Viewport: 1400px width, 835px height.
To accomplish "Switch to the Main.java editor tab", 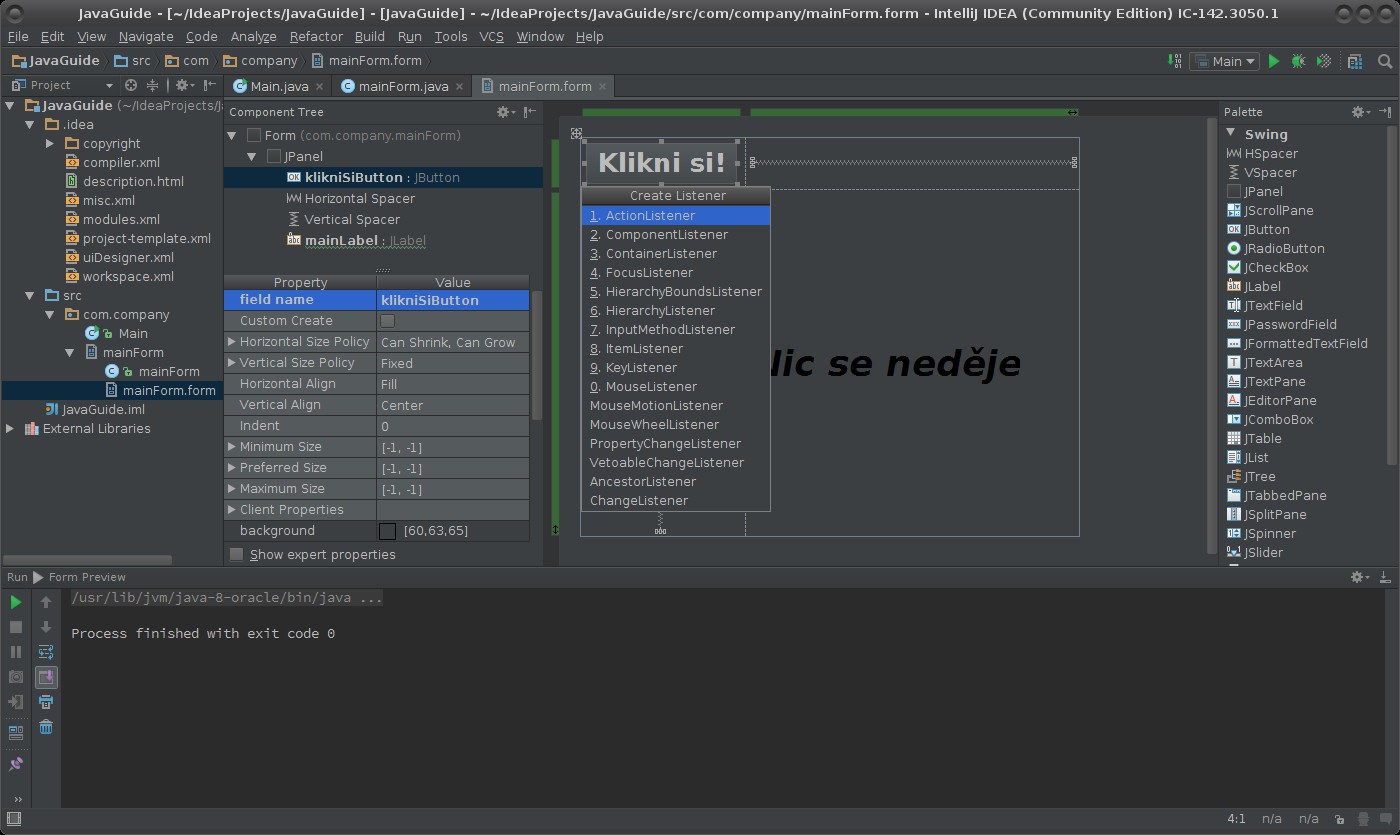I will point(279,86).
